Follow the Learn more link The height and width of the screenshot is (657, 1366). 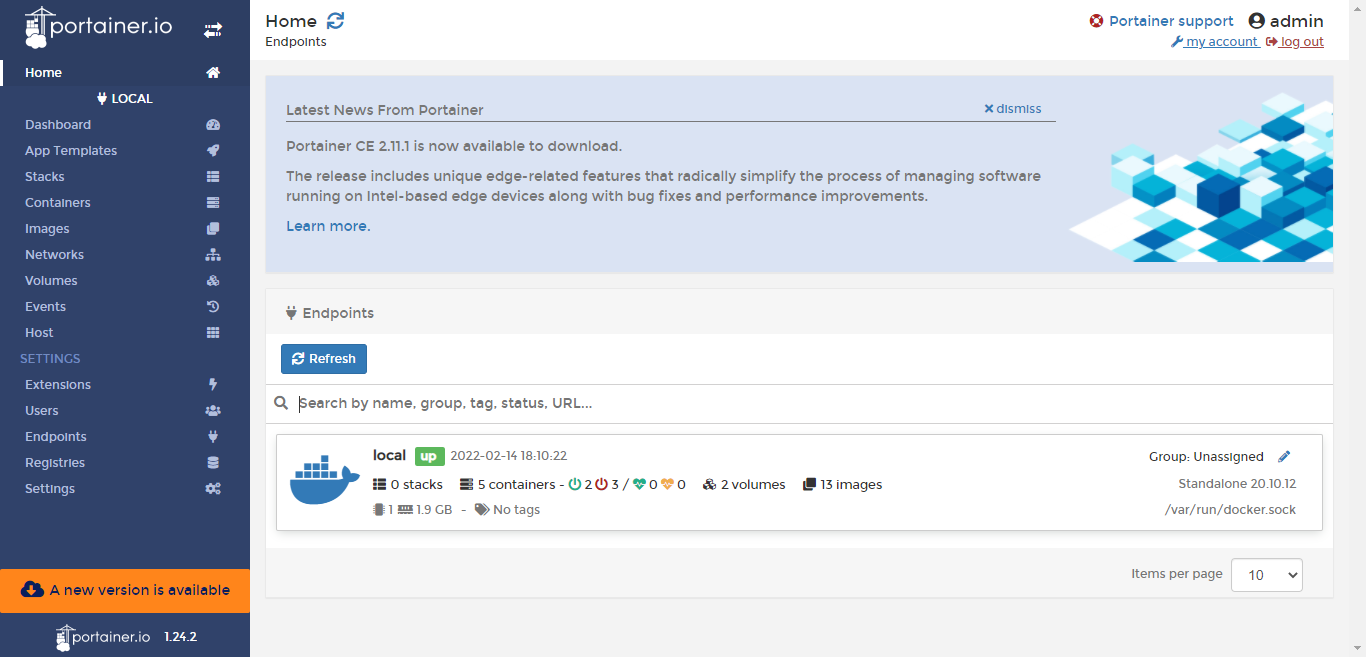pyautogui.click(x=326, y=226)
